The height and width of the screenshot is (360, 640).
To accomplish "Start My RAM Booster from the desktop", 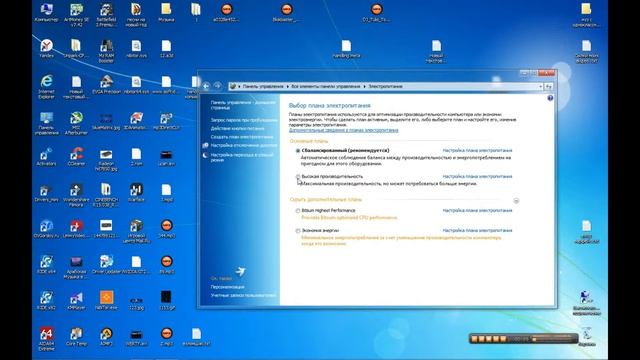I will tap(106, 51).
